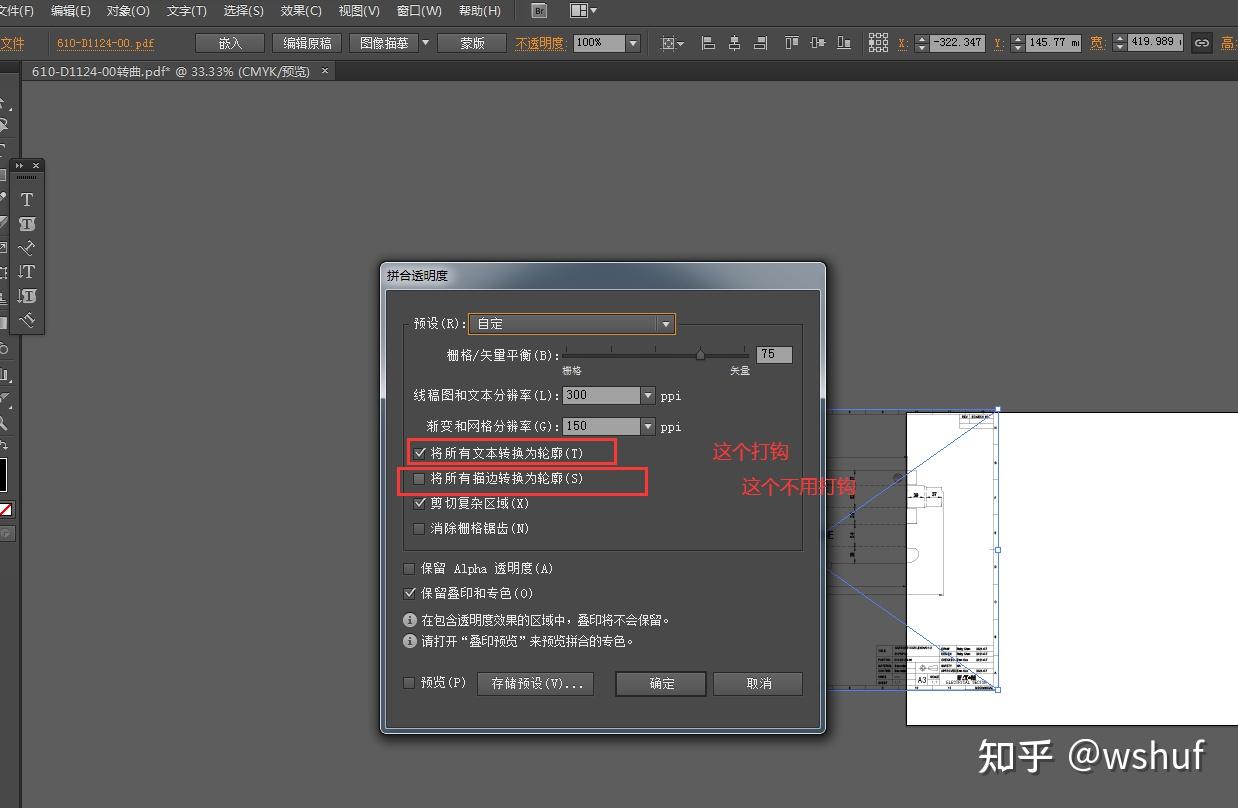Viewport: 1238px width, 808px height.
Task: Select the Vertical Type on a Path tool
Action: click(x=27, y=320)
